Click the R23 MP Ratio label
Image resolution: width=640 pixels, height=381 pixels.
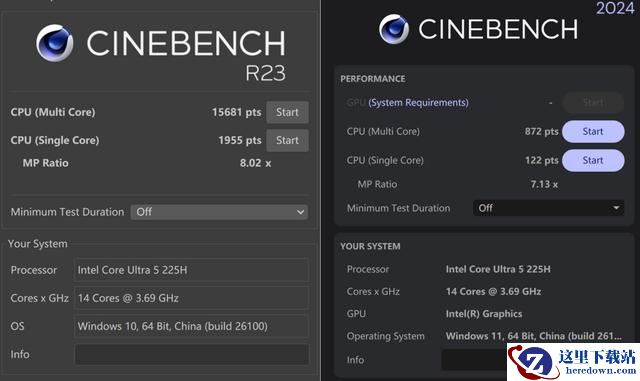pyautogui.click(x=45, y=163)
